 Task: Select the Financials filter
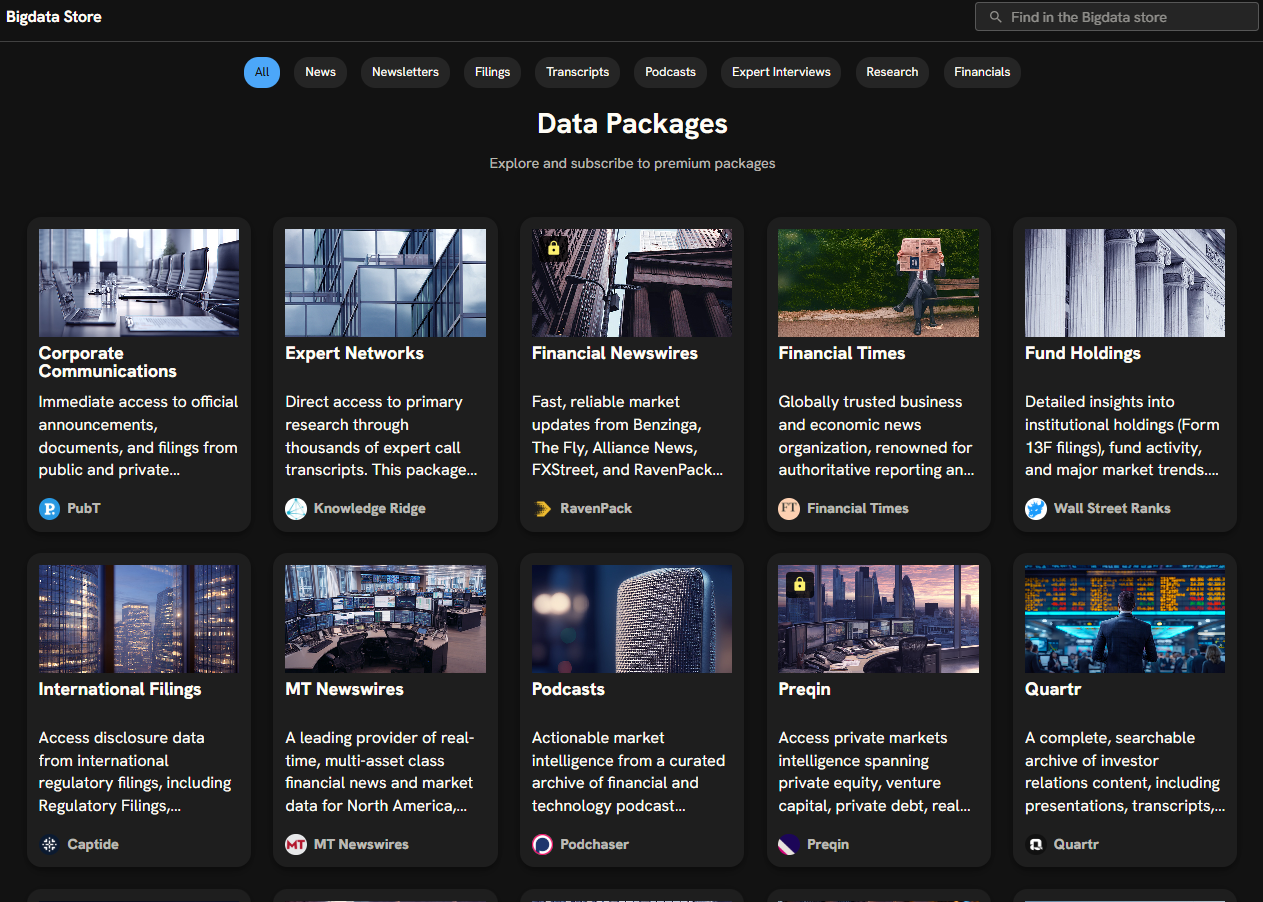tap(982, 72)
